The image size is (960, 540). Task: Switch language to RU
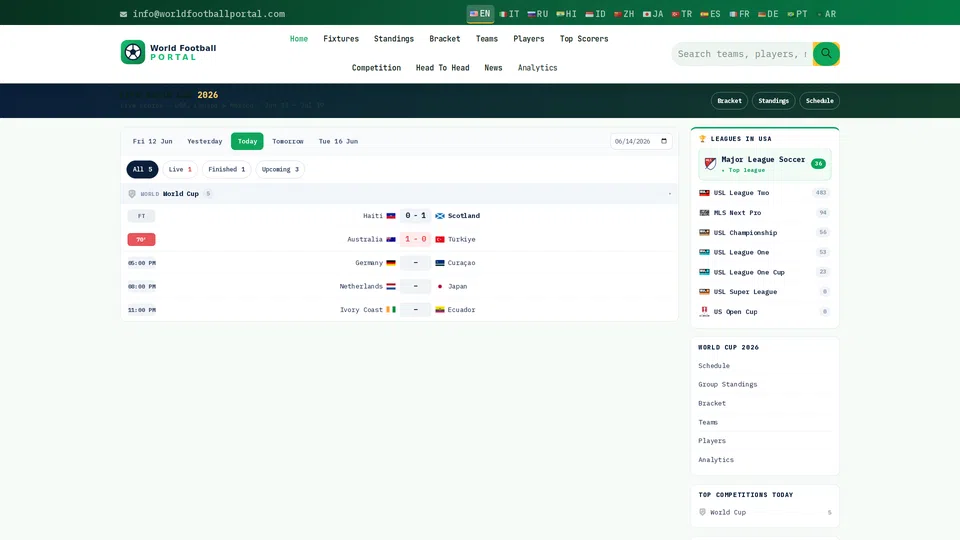pyautogui.click(x=538, y=14)
